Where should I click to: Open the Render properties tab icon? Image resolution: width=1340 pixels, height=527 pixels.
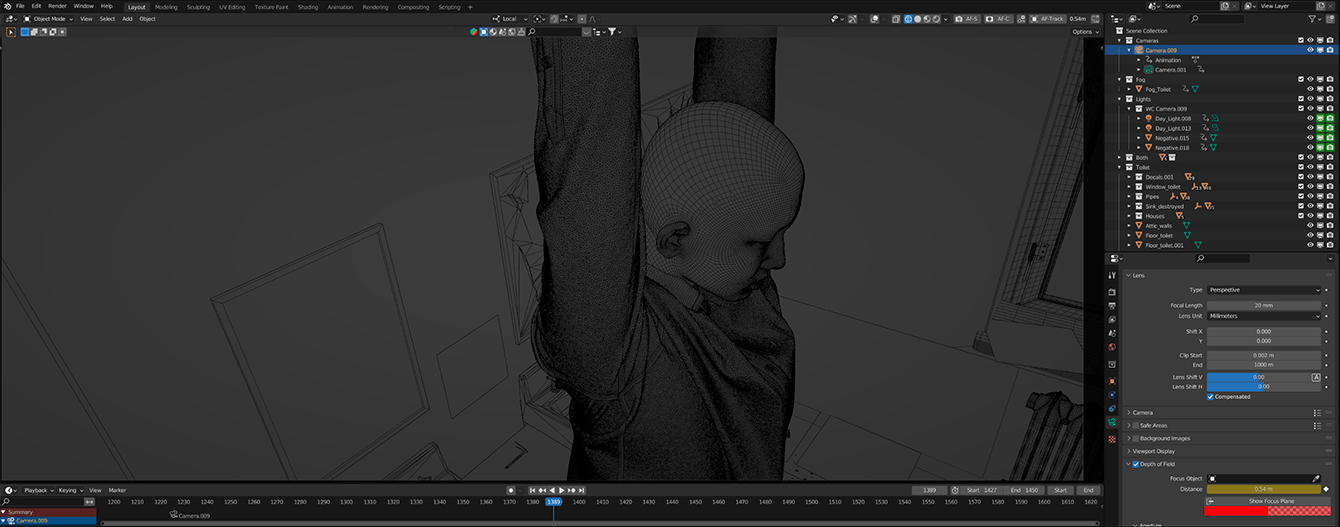[1112, 292]
